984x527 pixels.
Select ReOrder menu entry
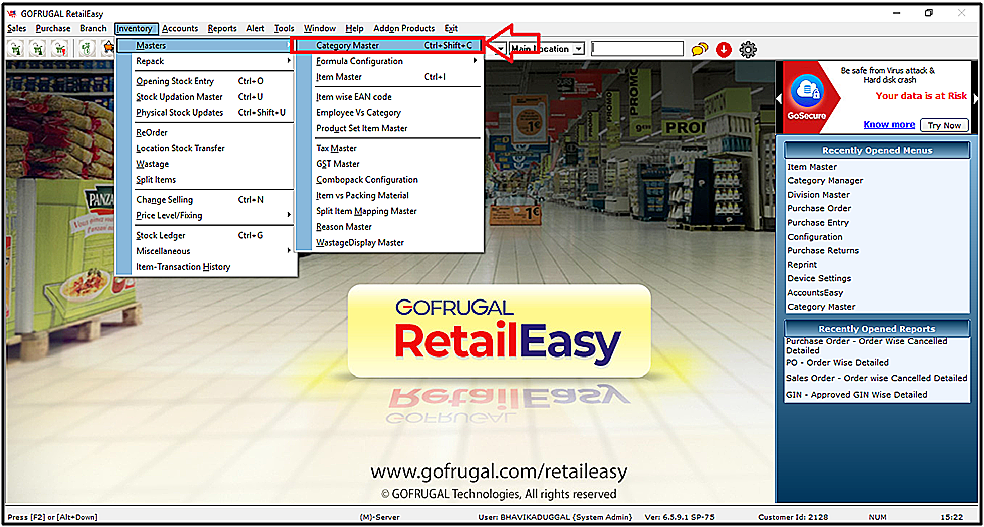[206, 132]
